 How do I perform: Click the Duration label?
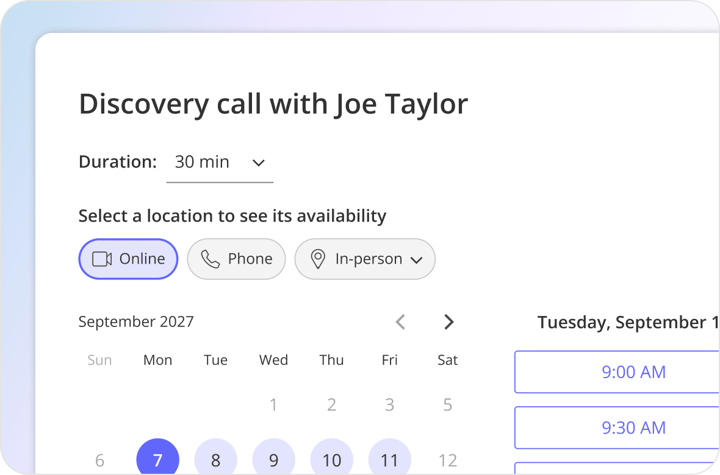[x=118, y=162]
